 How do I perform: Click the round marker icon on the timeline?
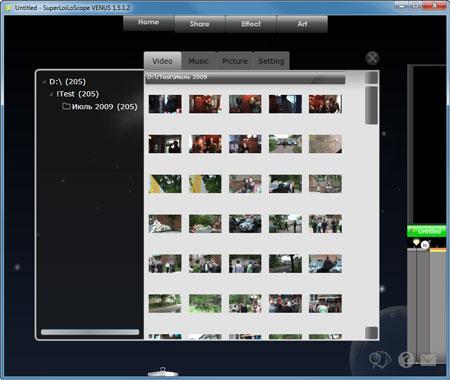424,245
